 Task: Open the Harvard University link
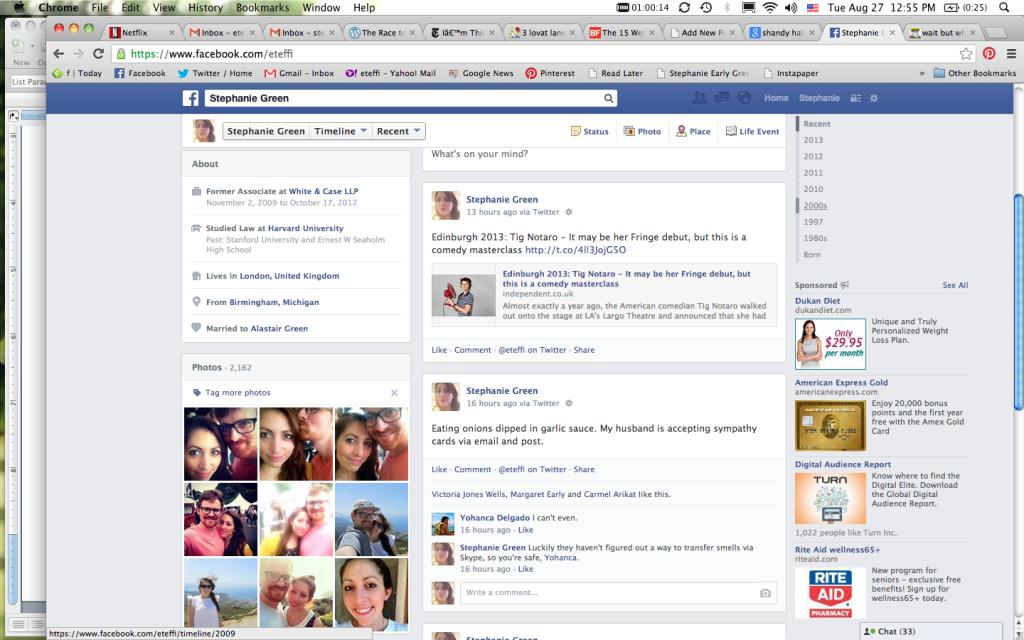[305, 229]
